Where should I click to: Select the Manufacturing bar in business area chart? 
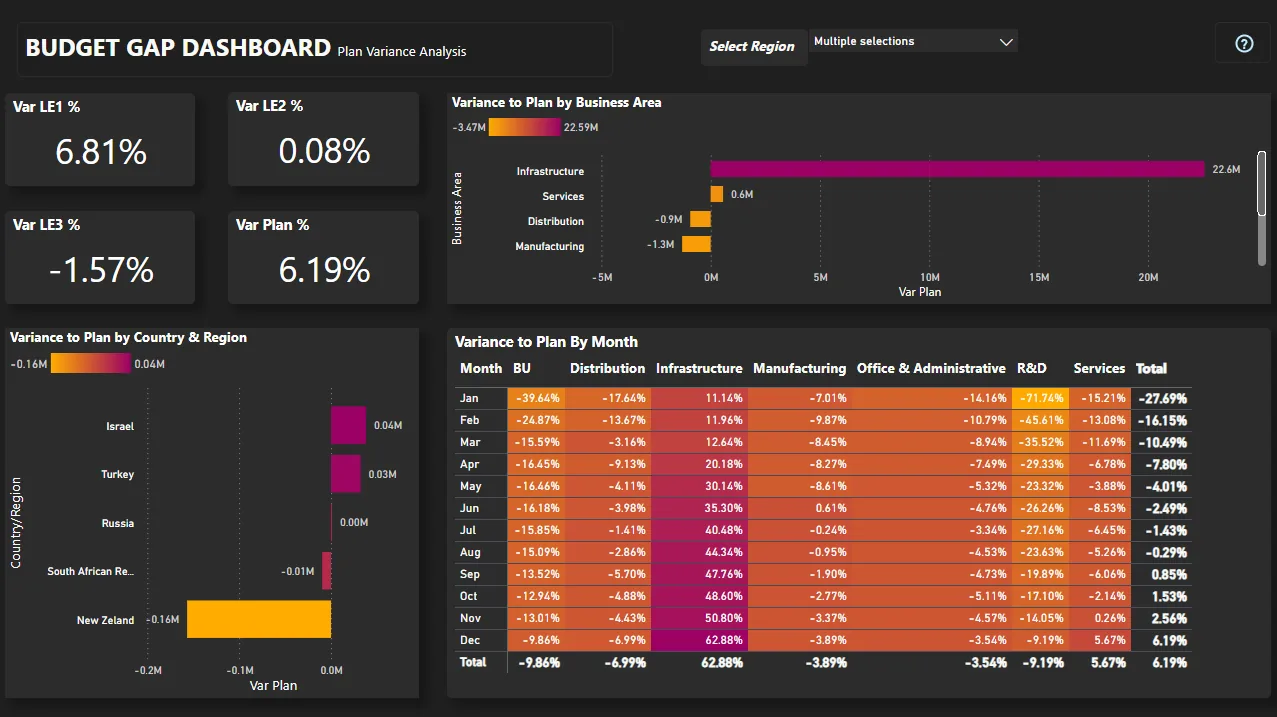point(696,244)
